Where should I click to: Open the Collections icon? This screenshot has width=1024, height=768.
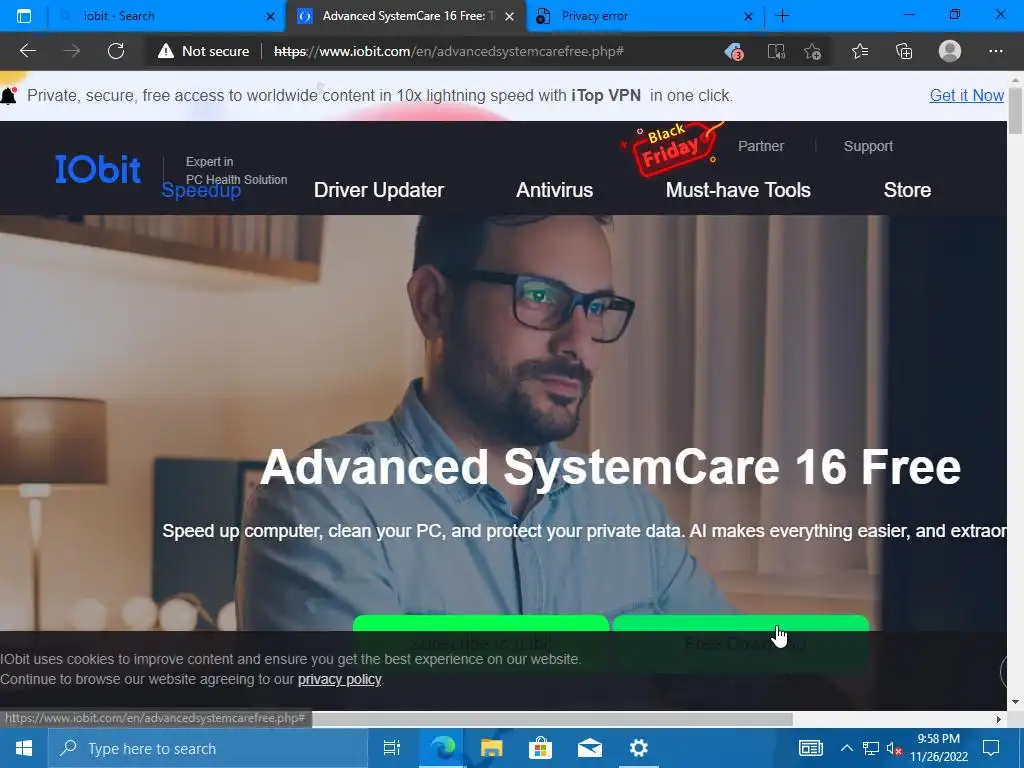(904, 51)
